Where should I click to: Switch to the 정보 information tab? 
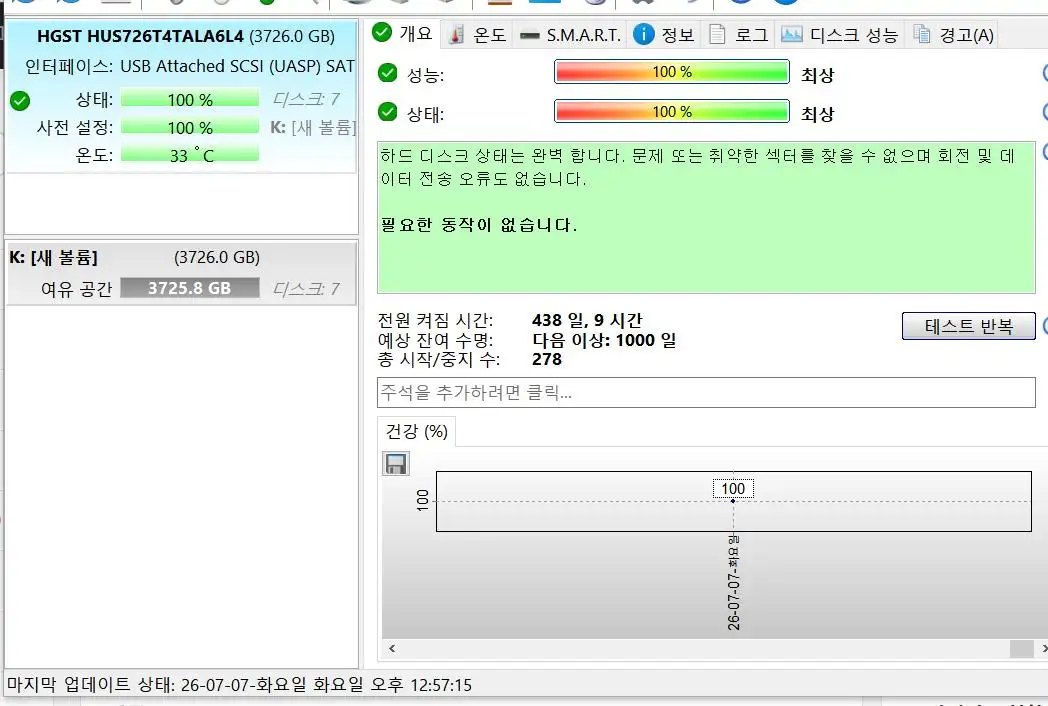[664, 35]
